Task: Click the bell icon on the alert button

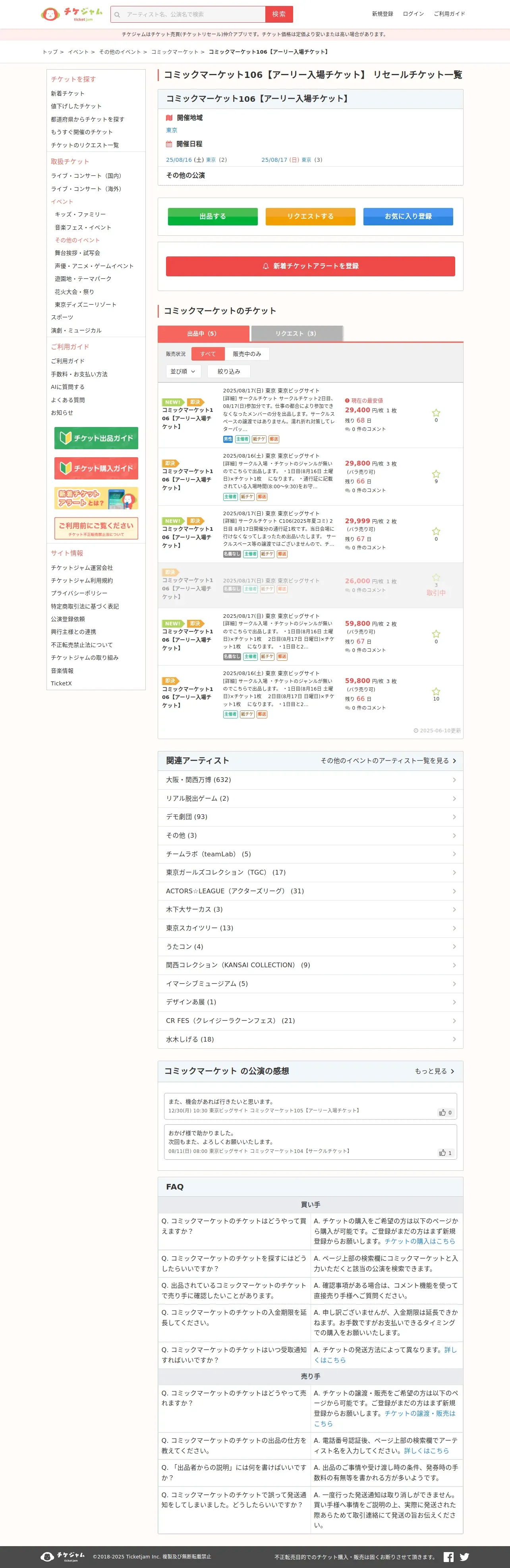Action: pos(266,266)
